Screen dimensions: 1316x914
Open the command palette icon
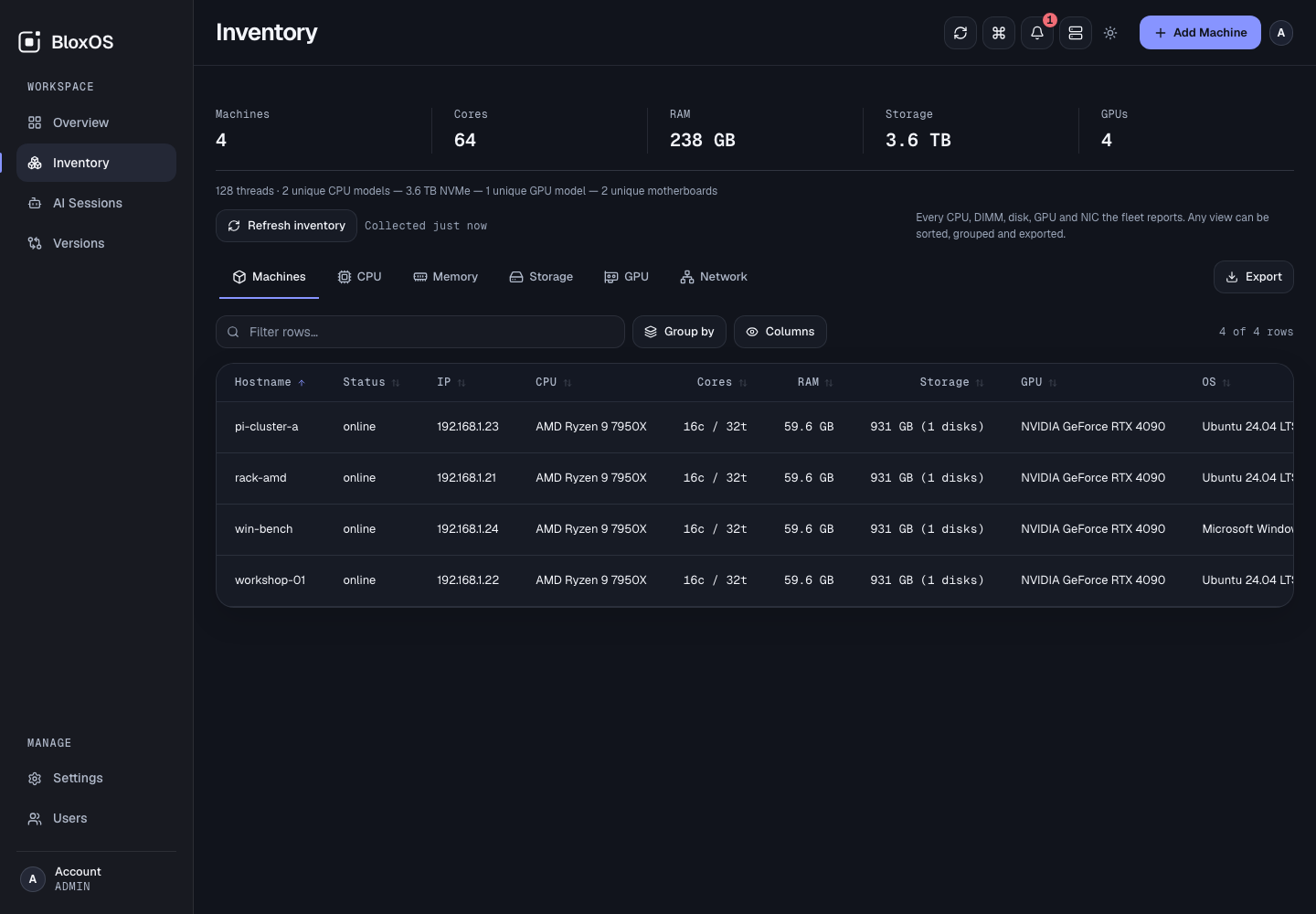[999, 33]
